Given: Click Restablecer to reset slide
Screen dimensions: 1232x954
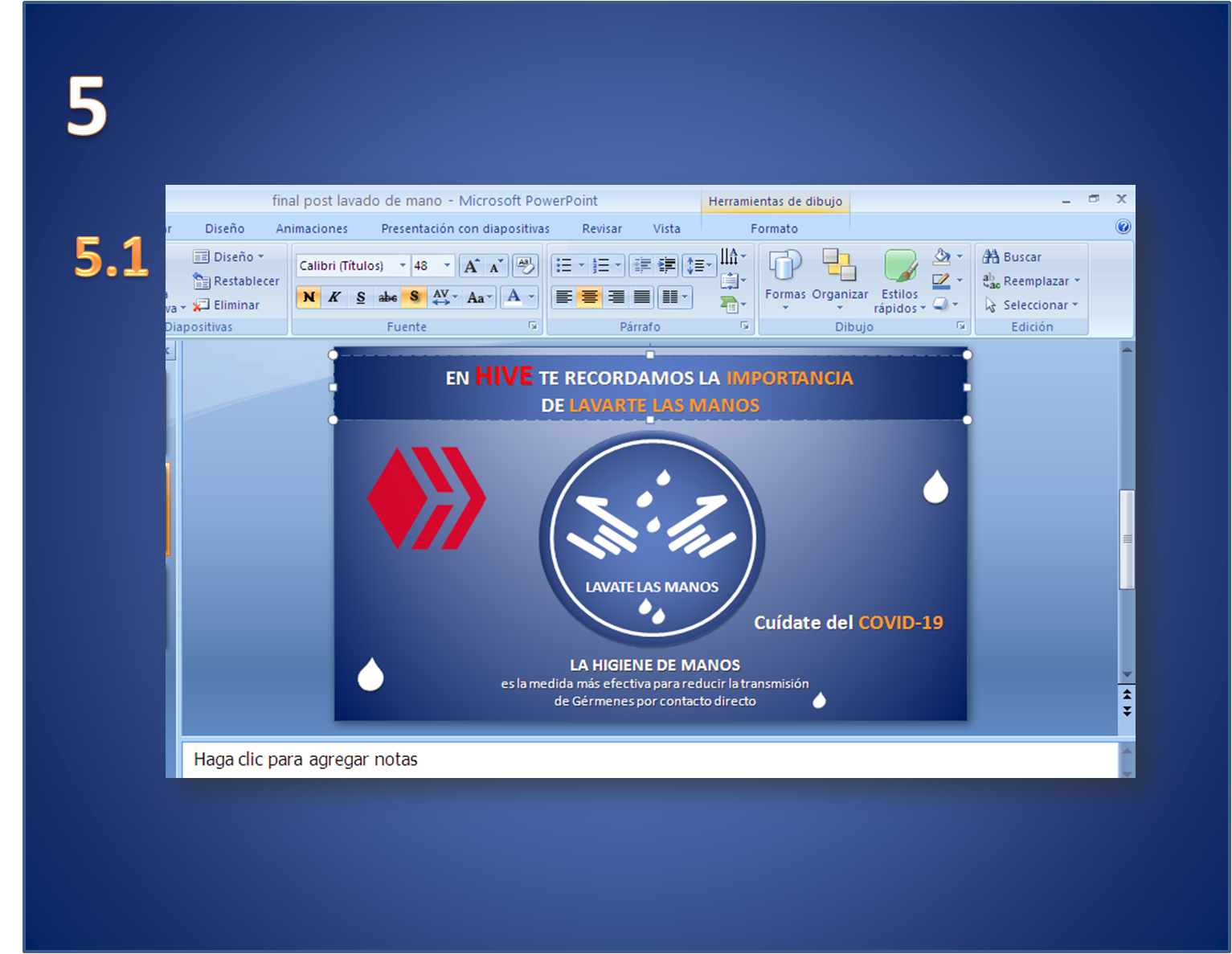Looking at the screenshot, I should tap(236, 281).
